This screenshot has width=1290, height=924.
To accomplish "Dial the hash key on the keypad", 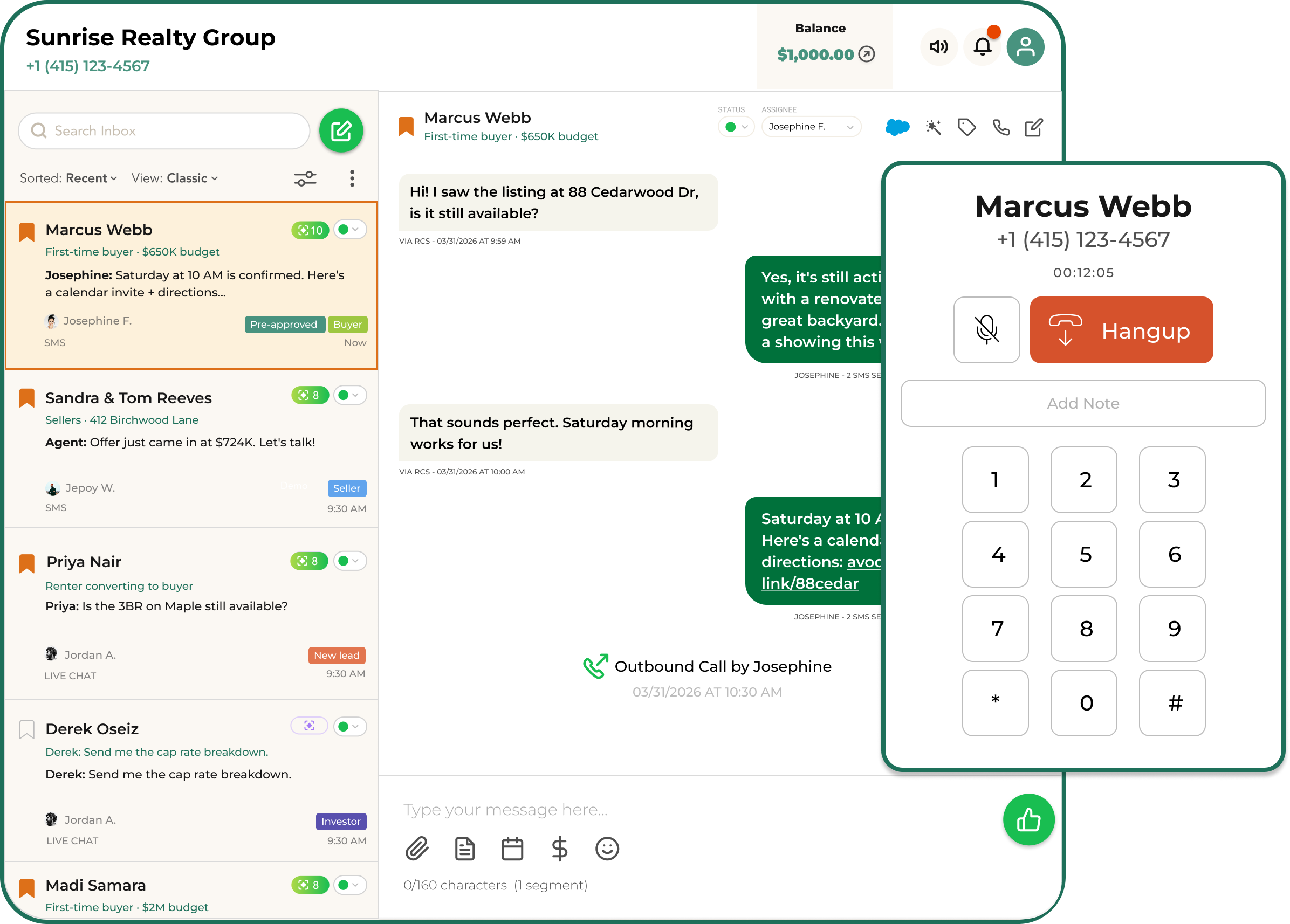I will coord(1172,703).
